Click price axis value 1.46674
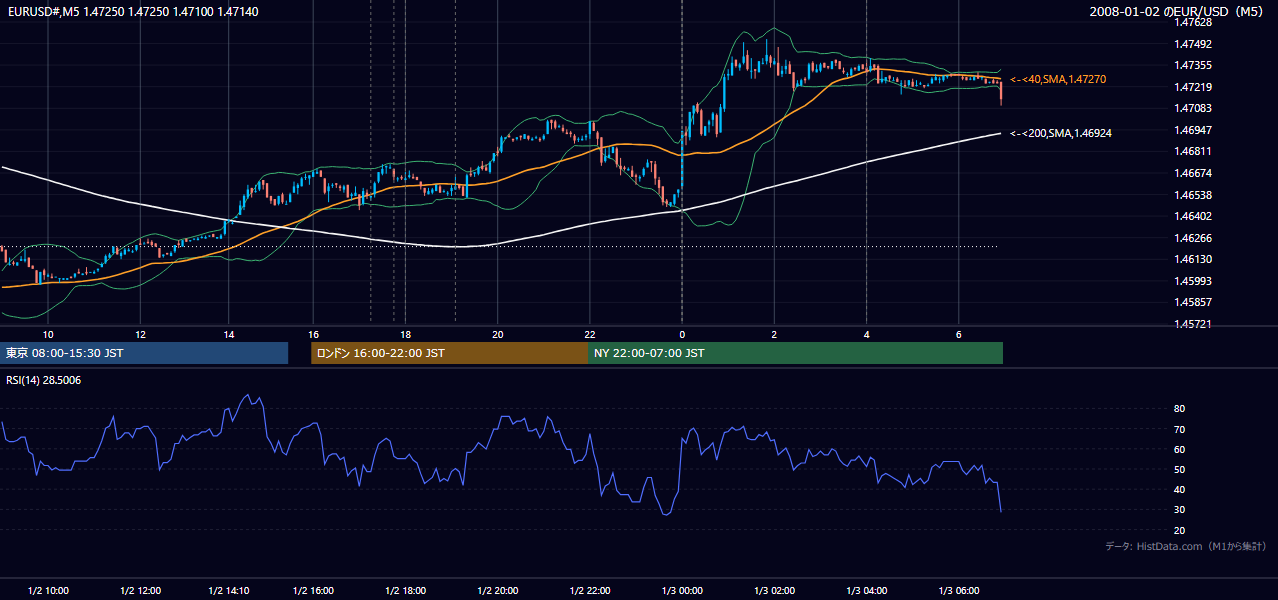The image size is (1278, 600). point(1192,173)
